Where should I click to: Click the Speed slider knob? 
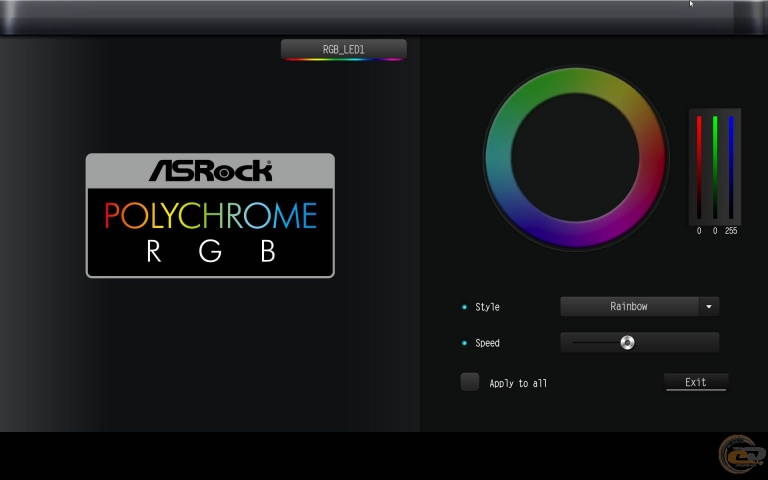click(627, 343)
